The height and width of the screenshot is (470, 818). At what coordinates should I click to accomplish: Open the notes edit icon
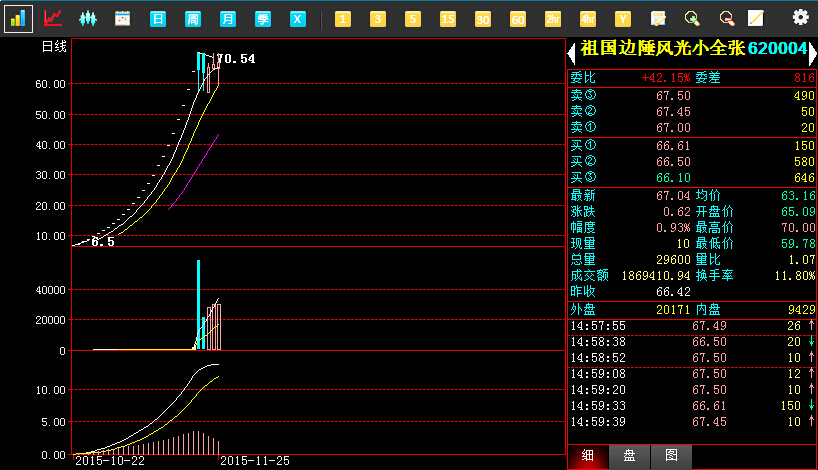pyautogui.click(x=658, y=18)
